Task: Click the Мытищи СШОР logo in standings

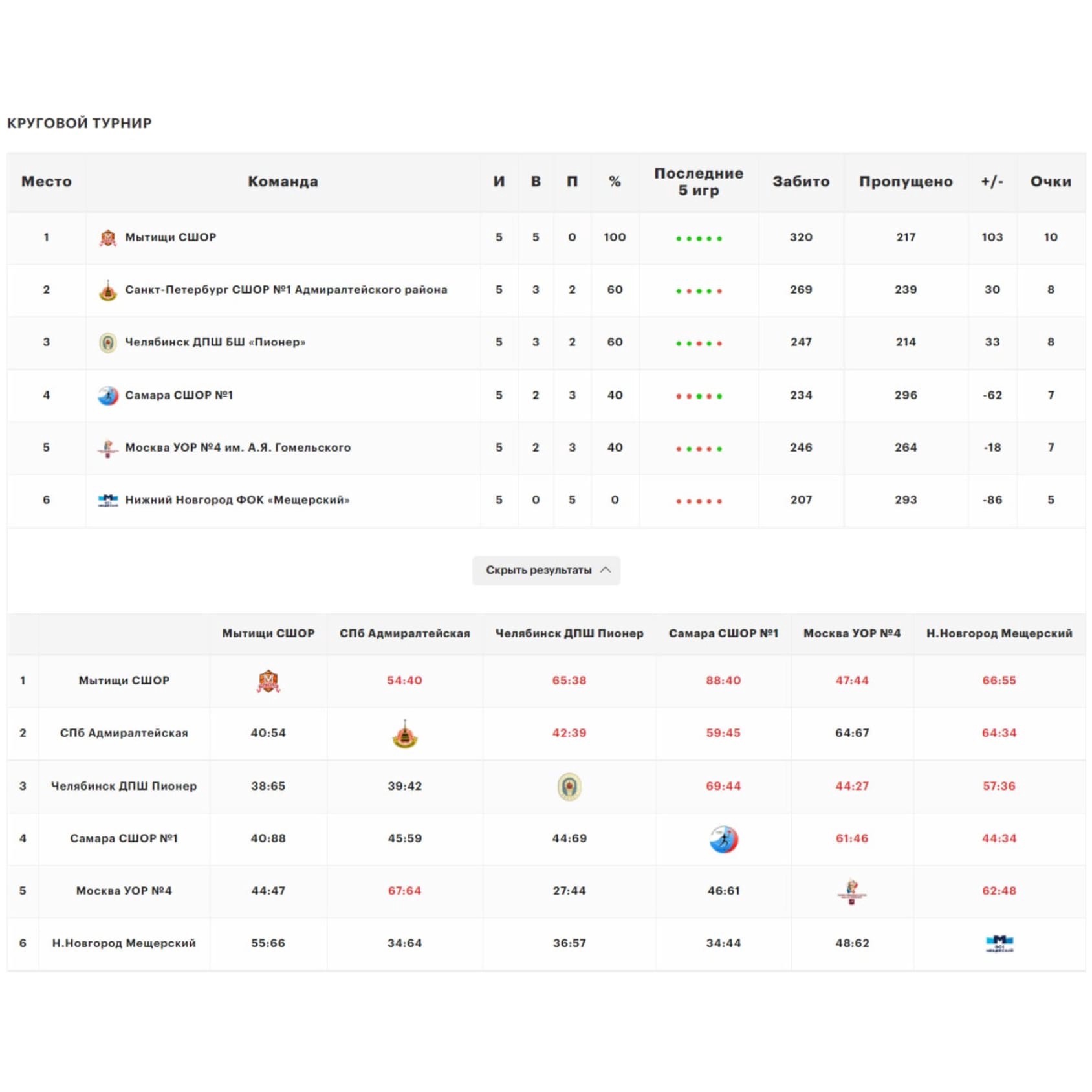Action: [108, 238]
